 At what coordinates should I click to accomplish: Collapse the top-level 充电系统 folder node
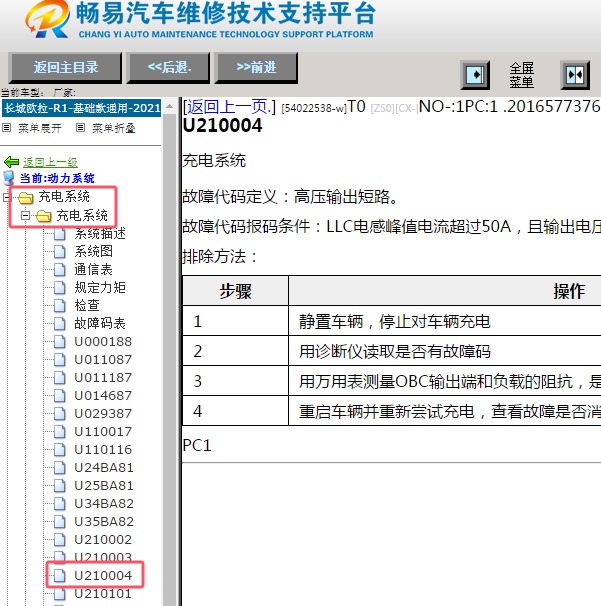point(6,197)
